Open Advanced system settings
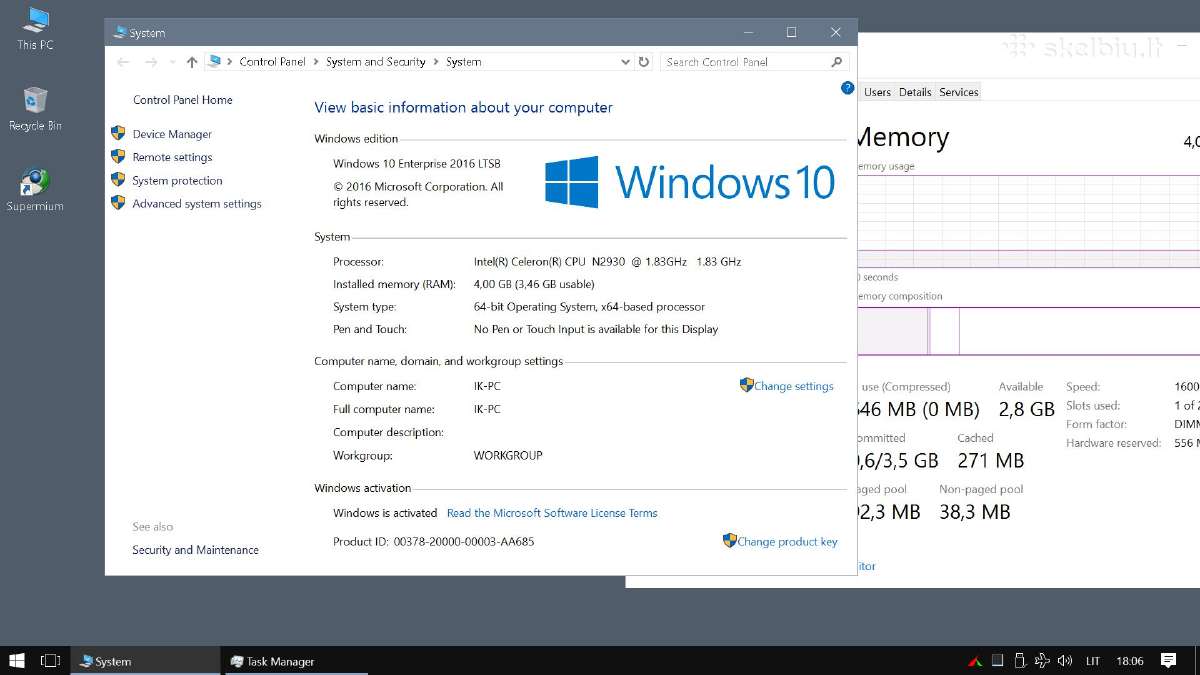This screenshot has height=675, width=1200. pyautogui.click(x=197, y=204)
